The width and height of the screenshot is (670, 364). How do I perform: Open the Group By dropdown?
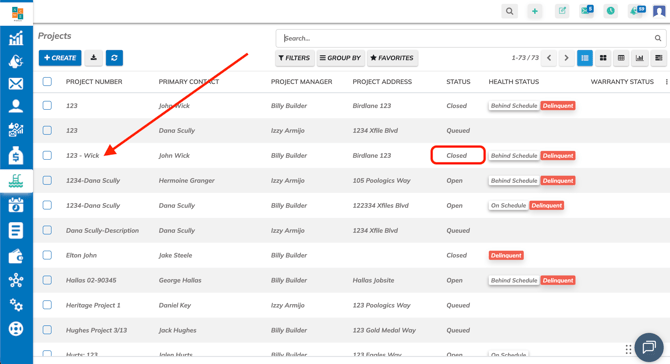coord(341,58)
